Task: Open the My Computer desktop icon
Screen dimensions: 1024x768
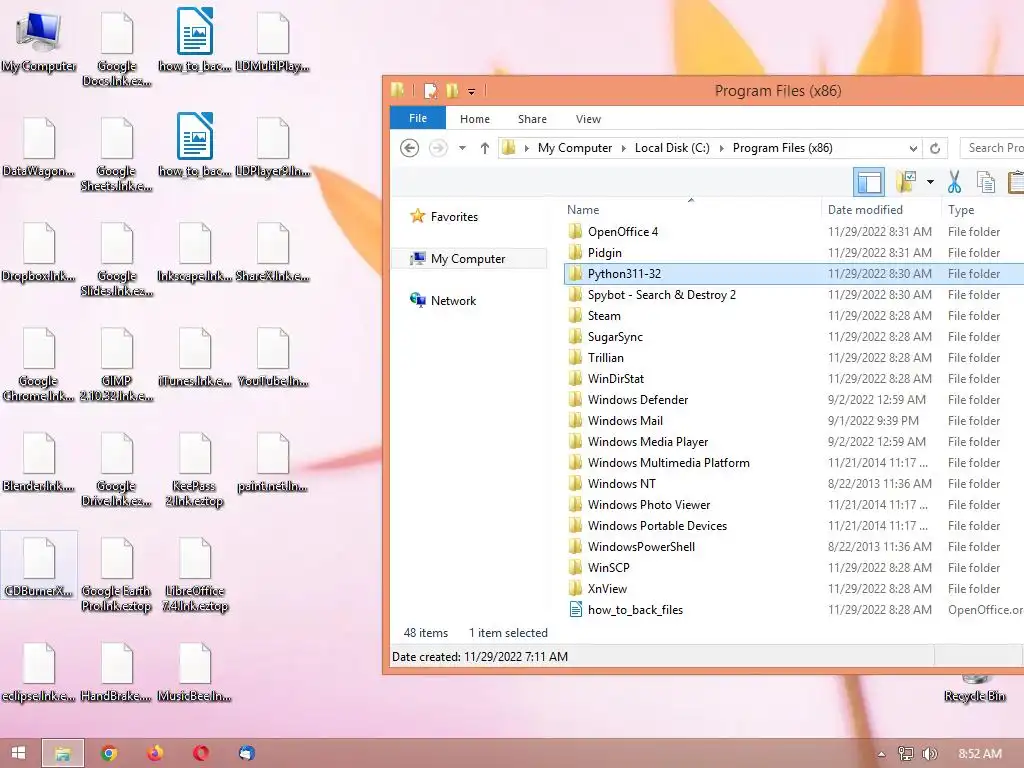Action: pyautogui.click(x=39, y=42)
